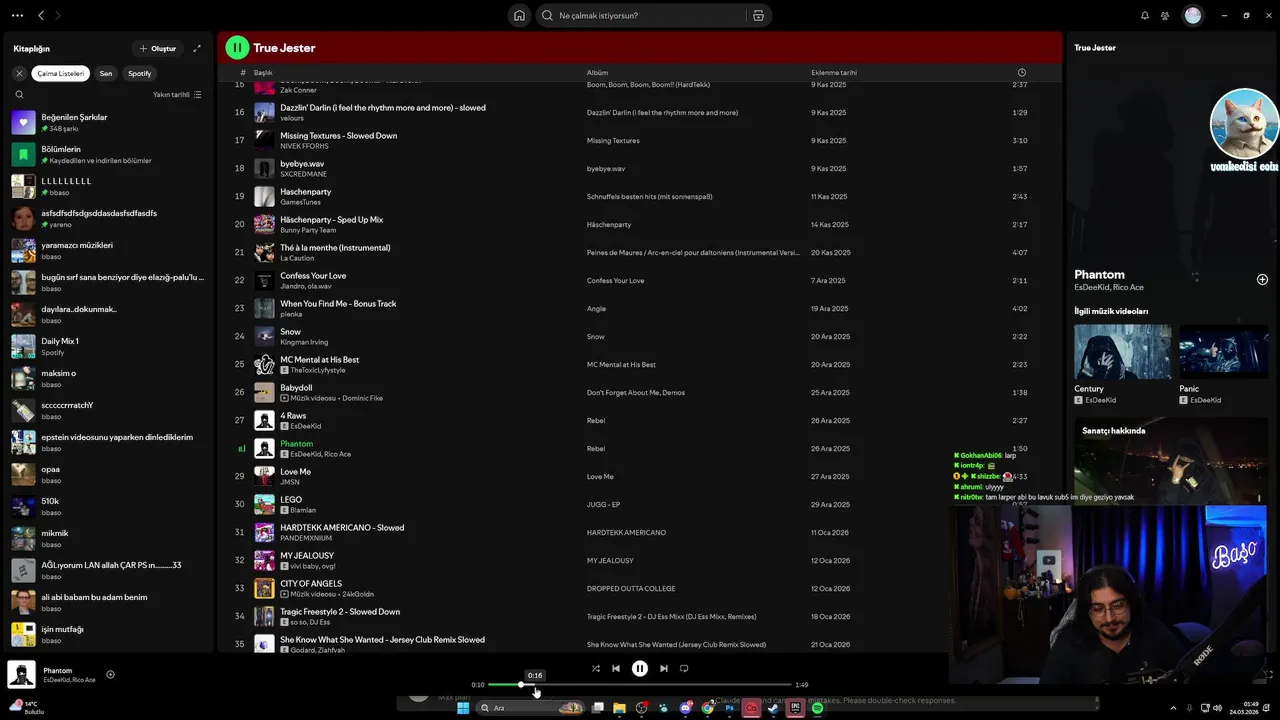Toggle shuffle in the player bar
Screen dimensions: 1280x720
[x=595, y=668]
